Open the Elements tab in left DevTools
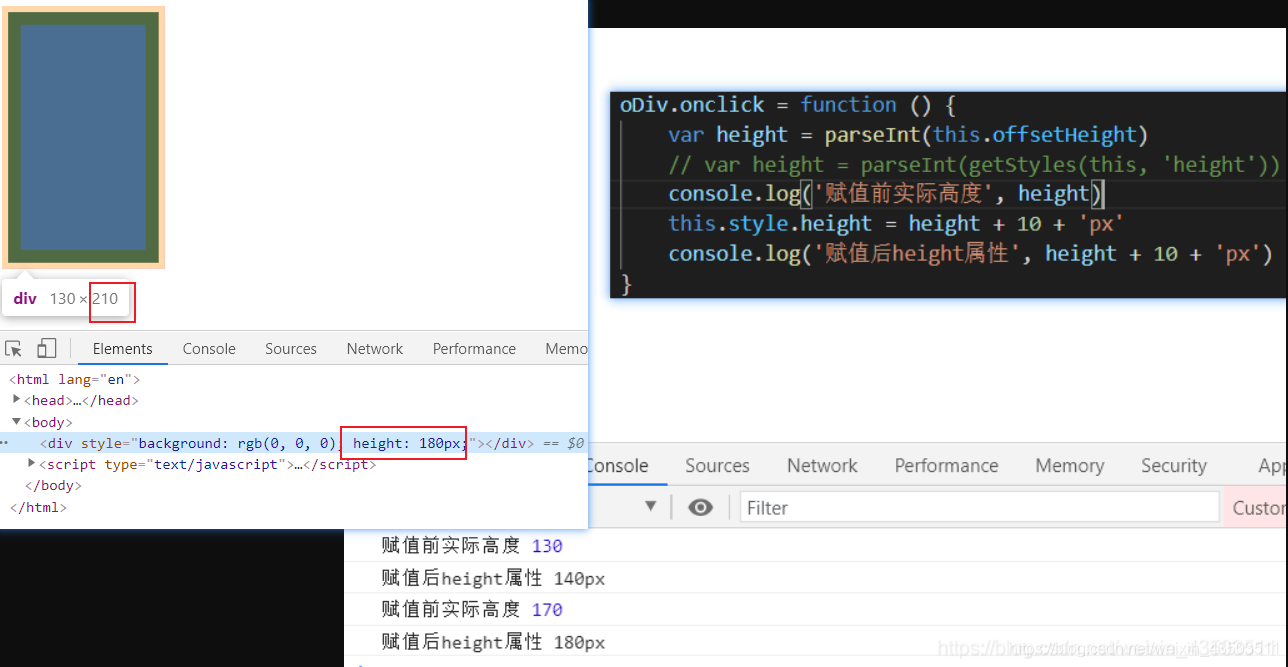This screenshot has height=667, width=1288. (x=122, y=349)
